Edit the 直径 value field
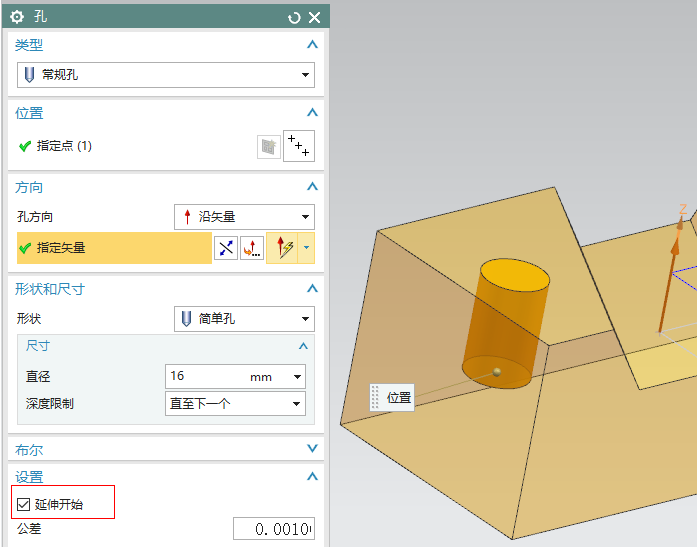The width and height of the screenshot is (697, 548). coord(206,376)
